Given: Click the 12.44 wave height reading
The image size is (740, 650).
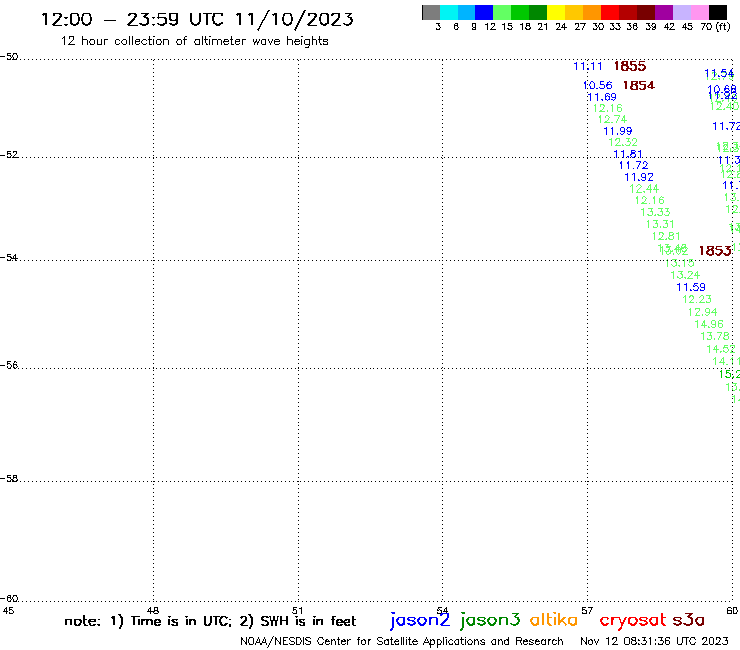Looking at the screenshot, I should (644, 189).
